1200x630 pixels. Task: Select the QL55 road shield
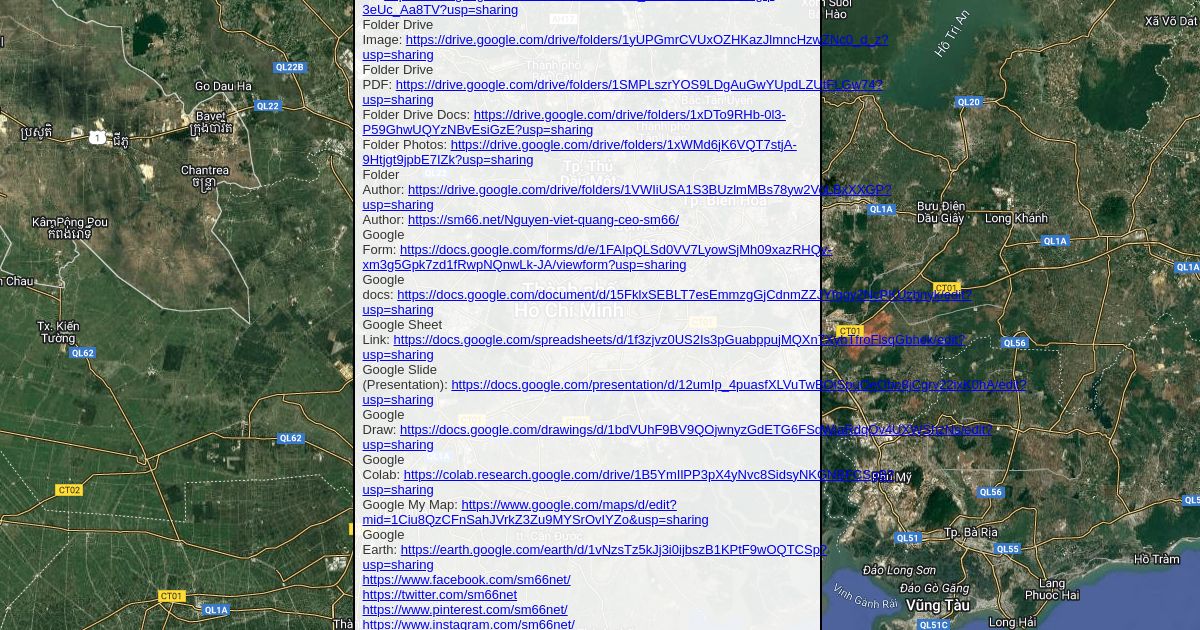pos(1007,549)
